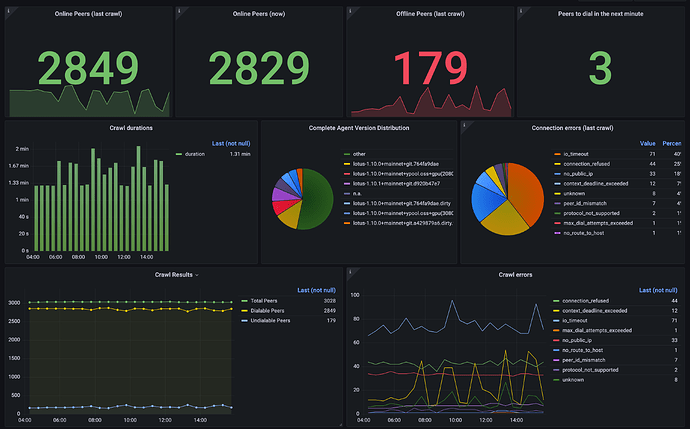Select lotus-1.10.0+mainnet+git.a429879a6.dirty legend entry

pos(403,223)
